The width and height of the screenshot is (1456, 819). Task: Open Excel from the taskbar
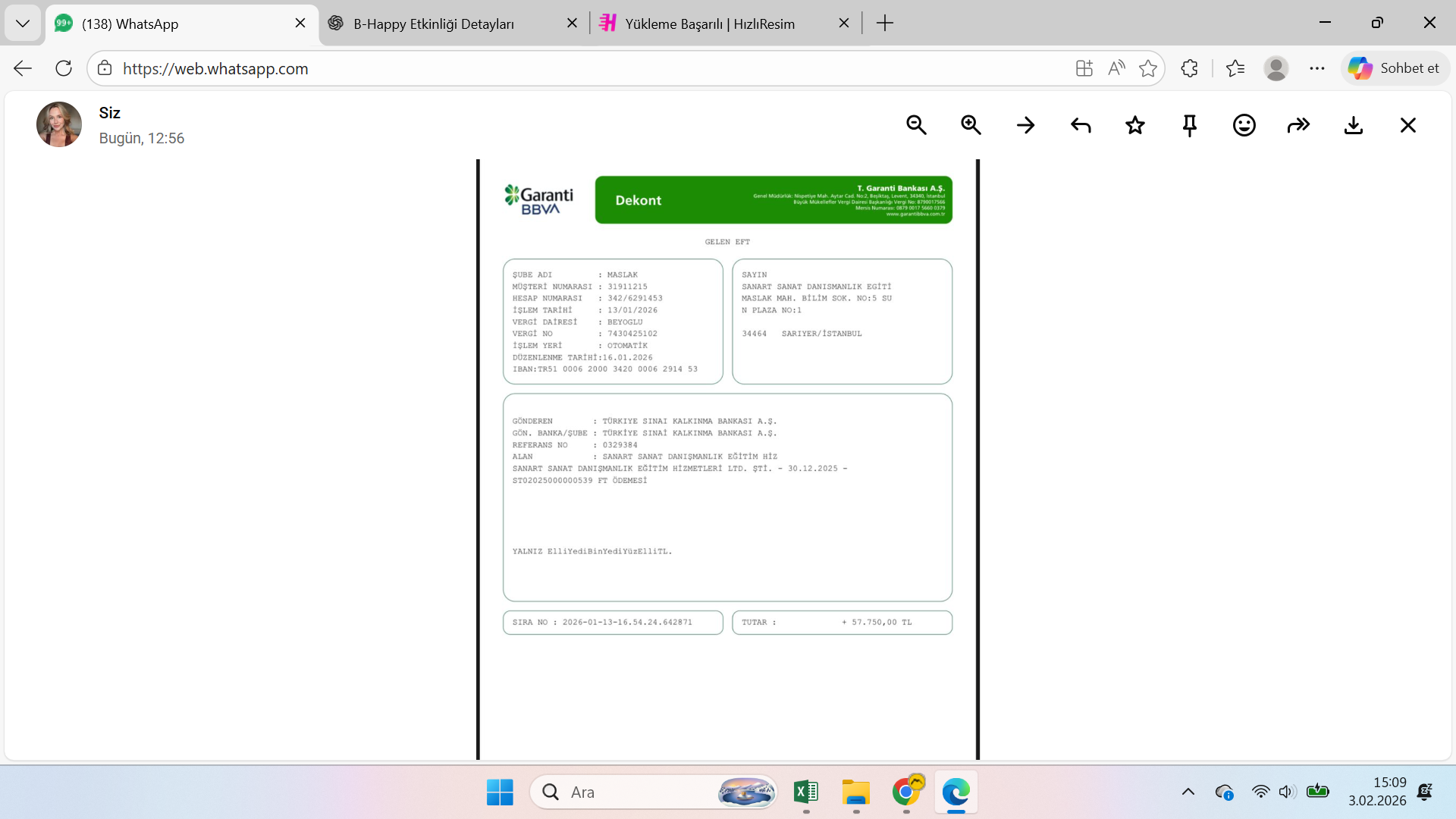click(x=806, y=792)
